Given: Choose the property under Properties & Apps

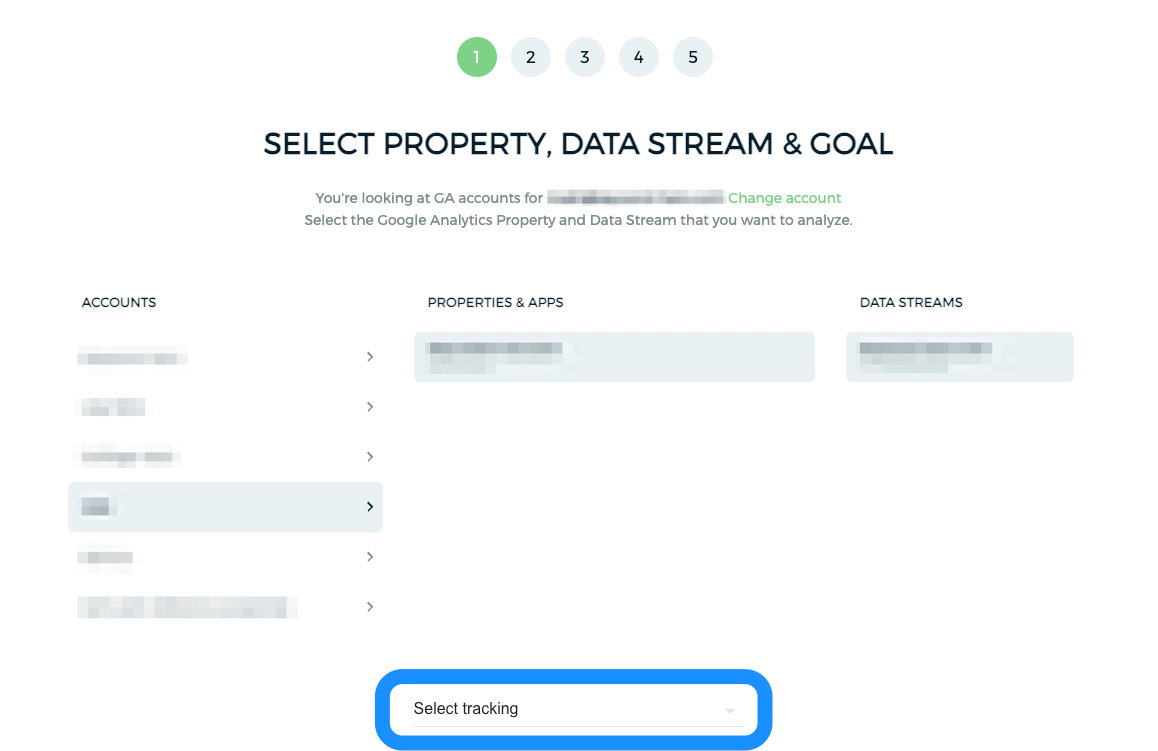Looking at the screenshot, I should (x=614, y=357).
